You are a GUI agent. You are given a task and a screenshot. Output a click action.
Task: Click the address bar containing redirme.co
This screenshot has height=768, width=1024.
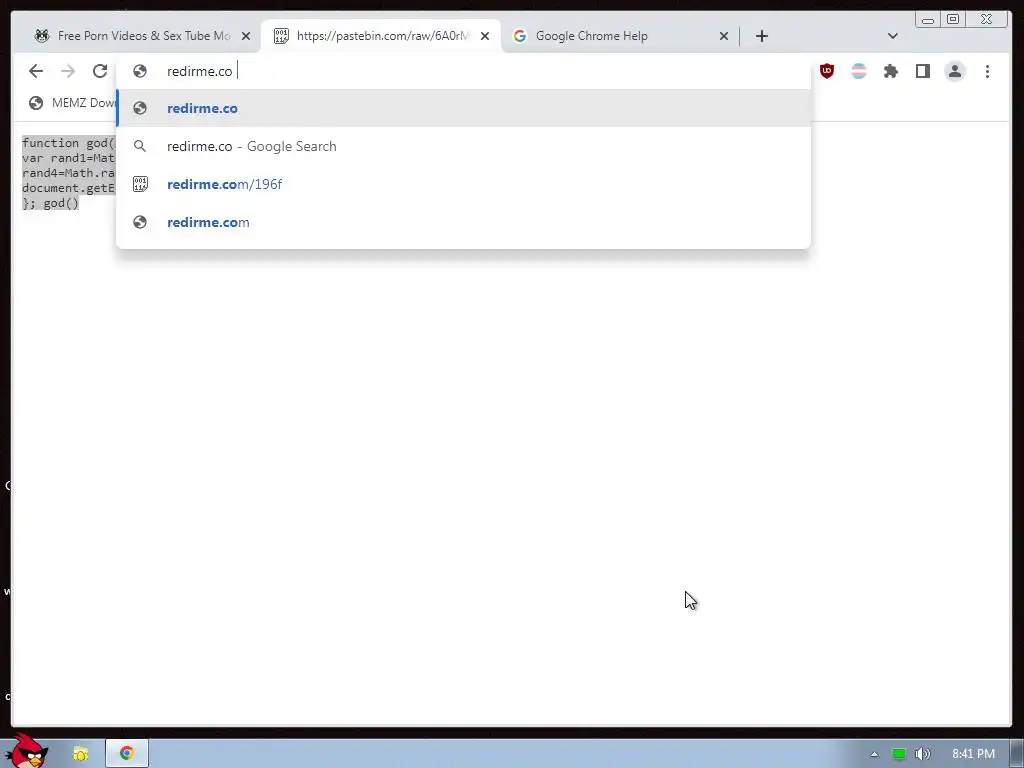point(464,71)
